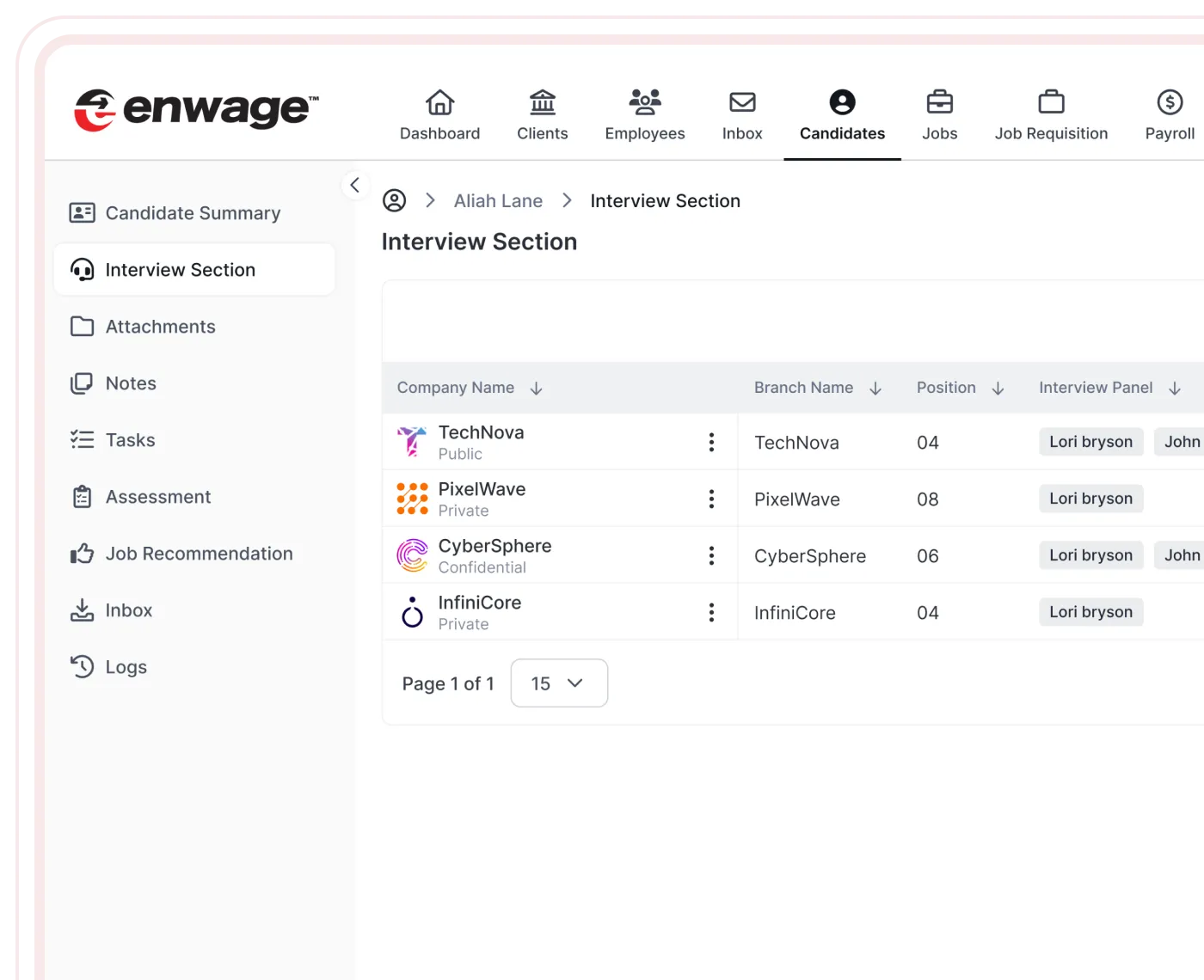This screenshot has width=1204, height=980.
Task: Open the rows-per-page dropdown showing 15
Action: [x=558, y=683]
